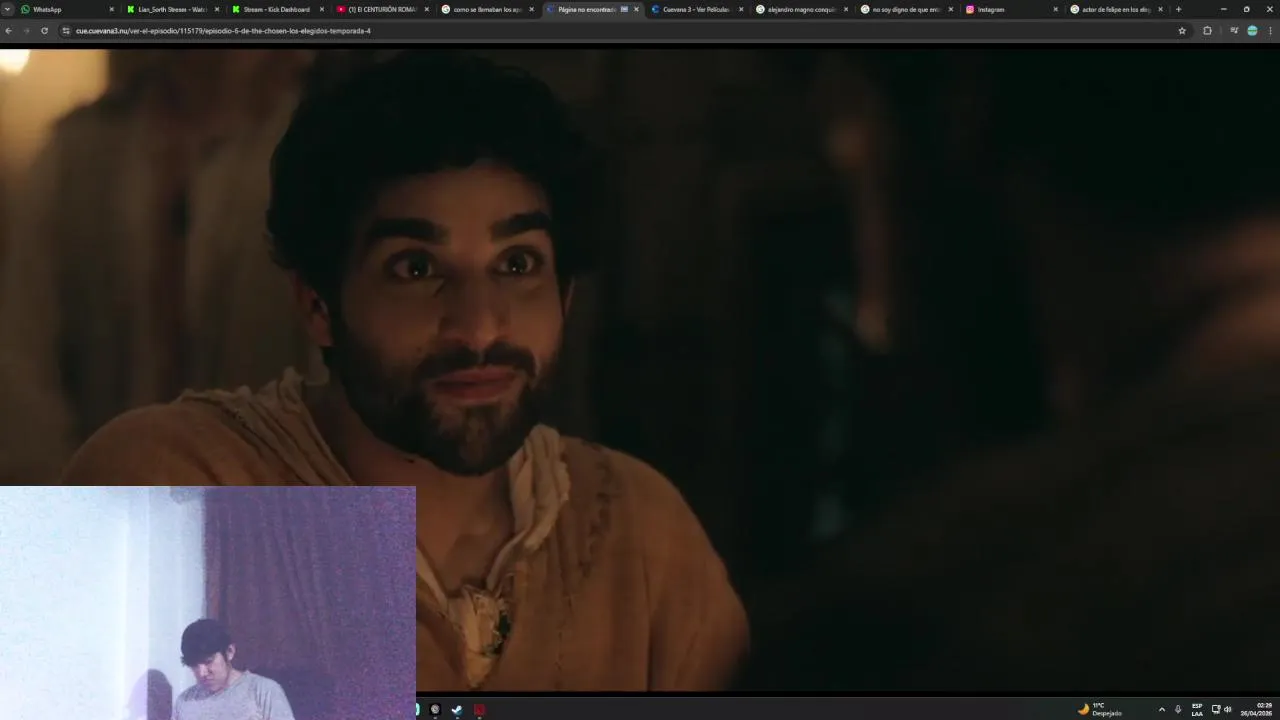This screenshot has height=720, width=1280.
Task: Close the alejandro magno conquista tab
Action: point(846,9)
